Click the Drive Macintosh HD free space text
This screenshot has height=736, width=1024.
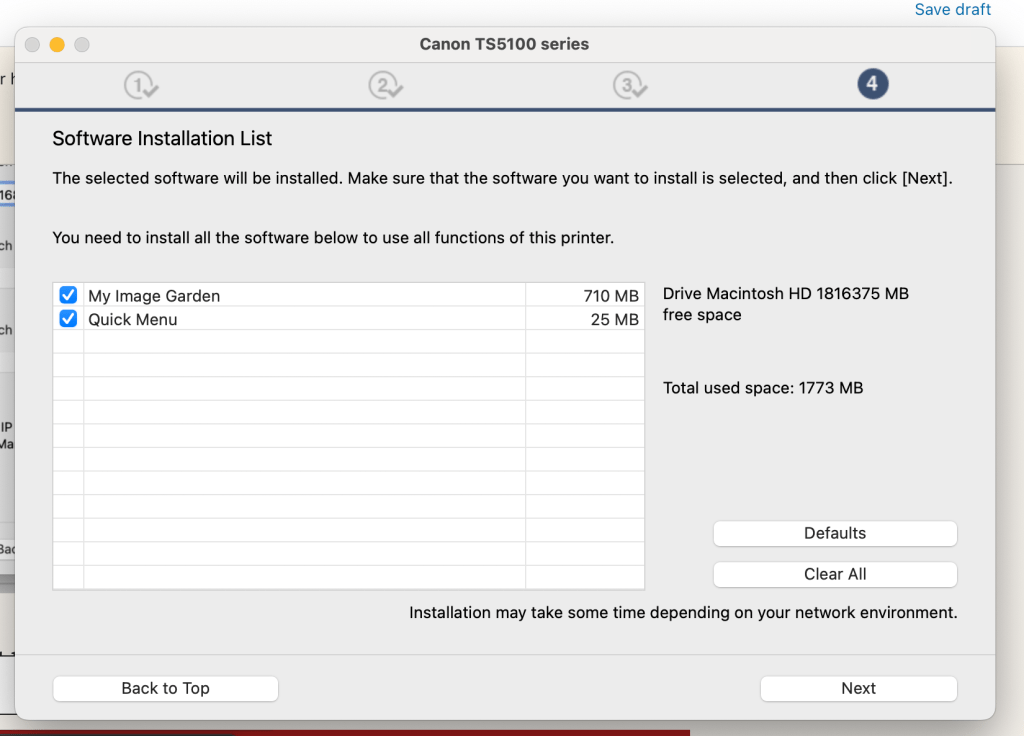786,304
